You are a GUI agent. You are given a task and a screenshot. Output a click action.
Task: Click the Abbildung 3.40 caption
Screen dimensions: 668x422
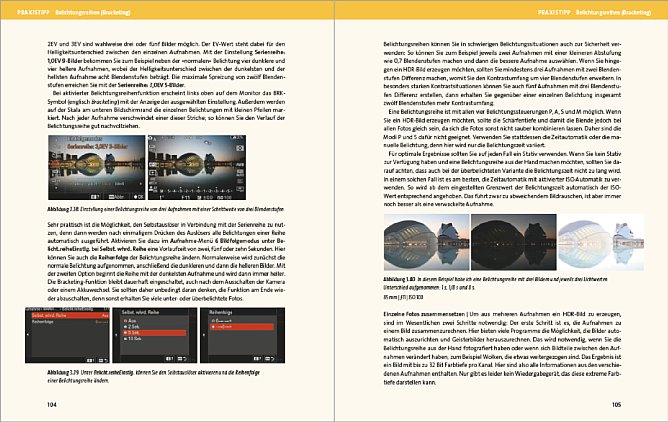495,283
